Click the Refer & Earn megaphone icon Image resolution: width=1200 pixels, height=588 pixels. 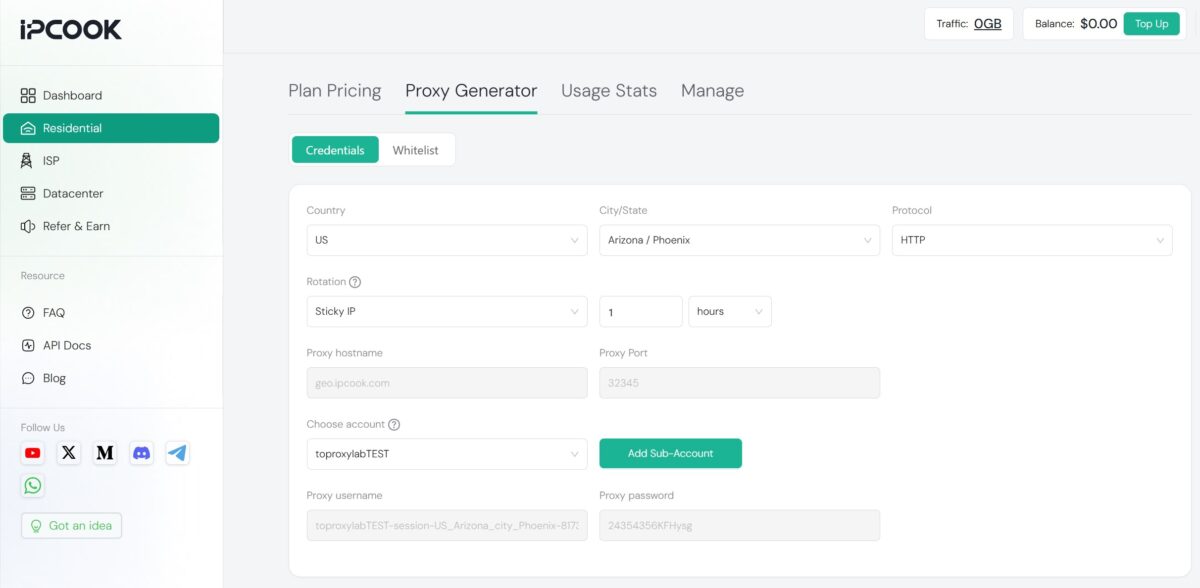(28, 226)
